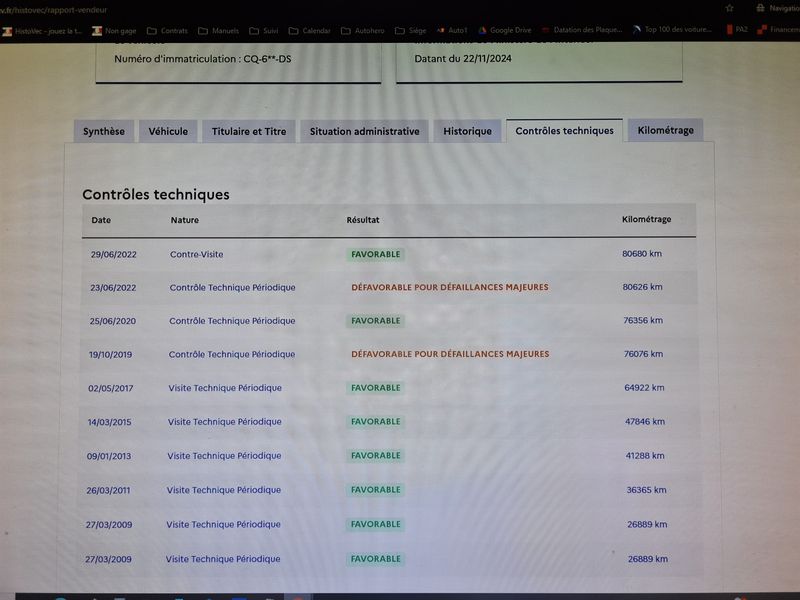Image resolution: width=800 pixels, height=600 pixels.
Task: Select the Datant du 22/11/2024 text
Action: click(463, 58)
